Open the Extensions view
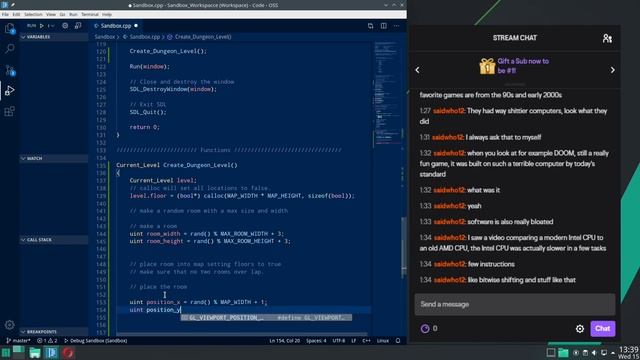 9,111
